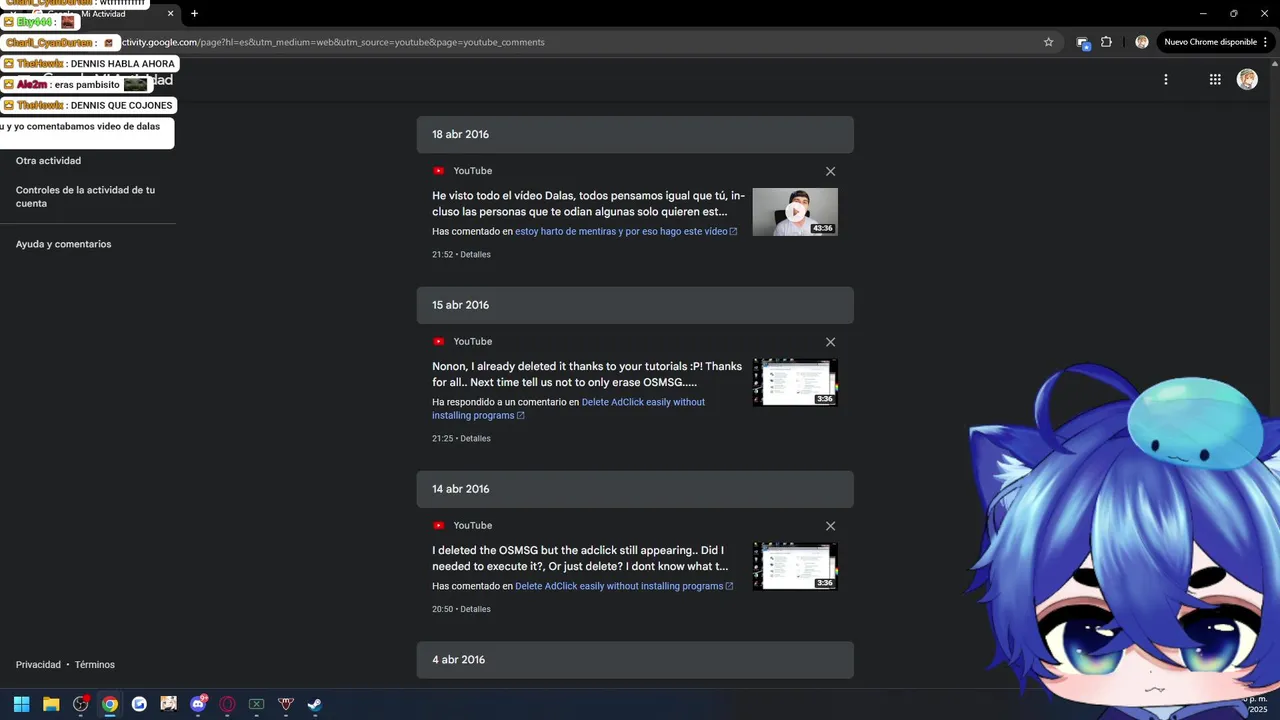Open the Términos footer link
Viewport: 1280px width, 720px height.
(95, 665)
